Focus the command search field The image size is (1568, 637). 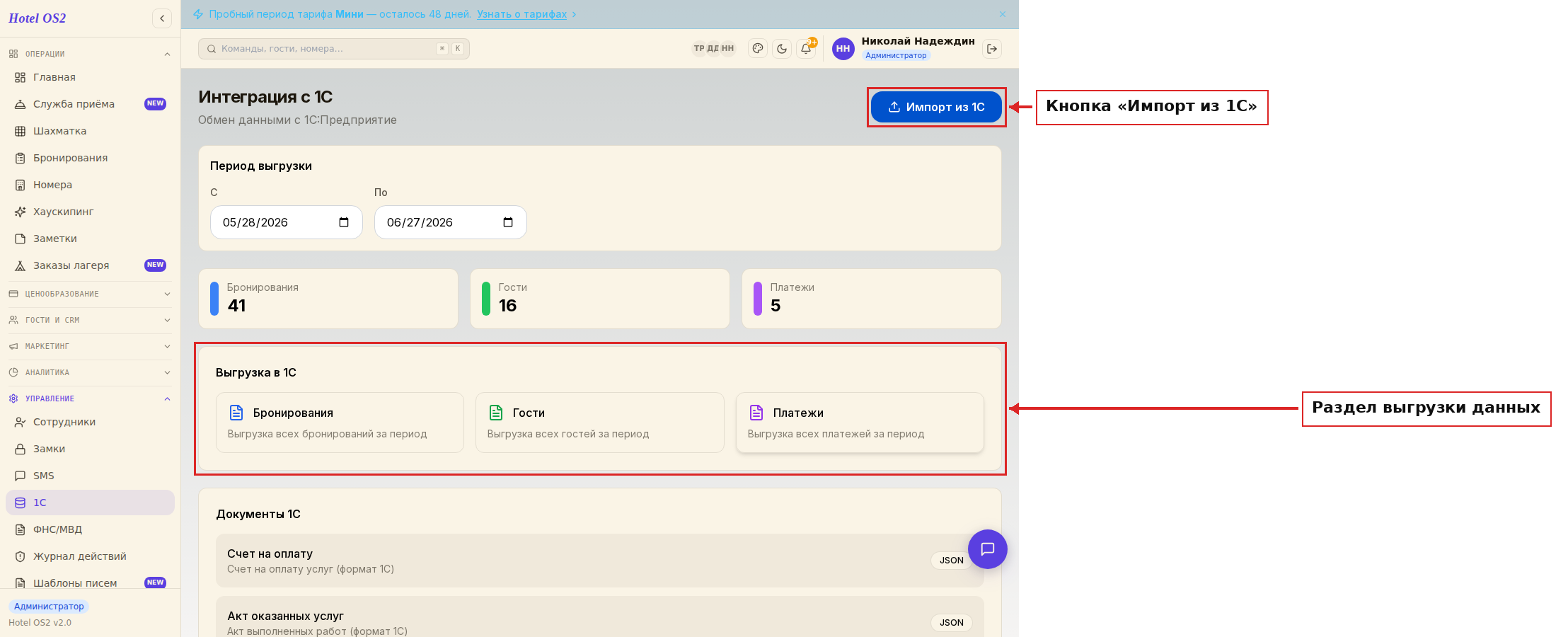pyautogui.click(x=333, y=49)
